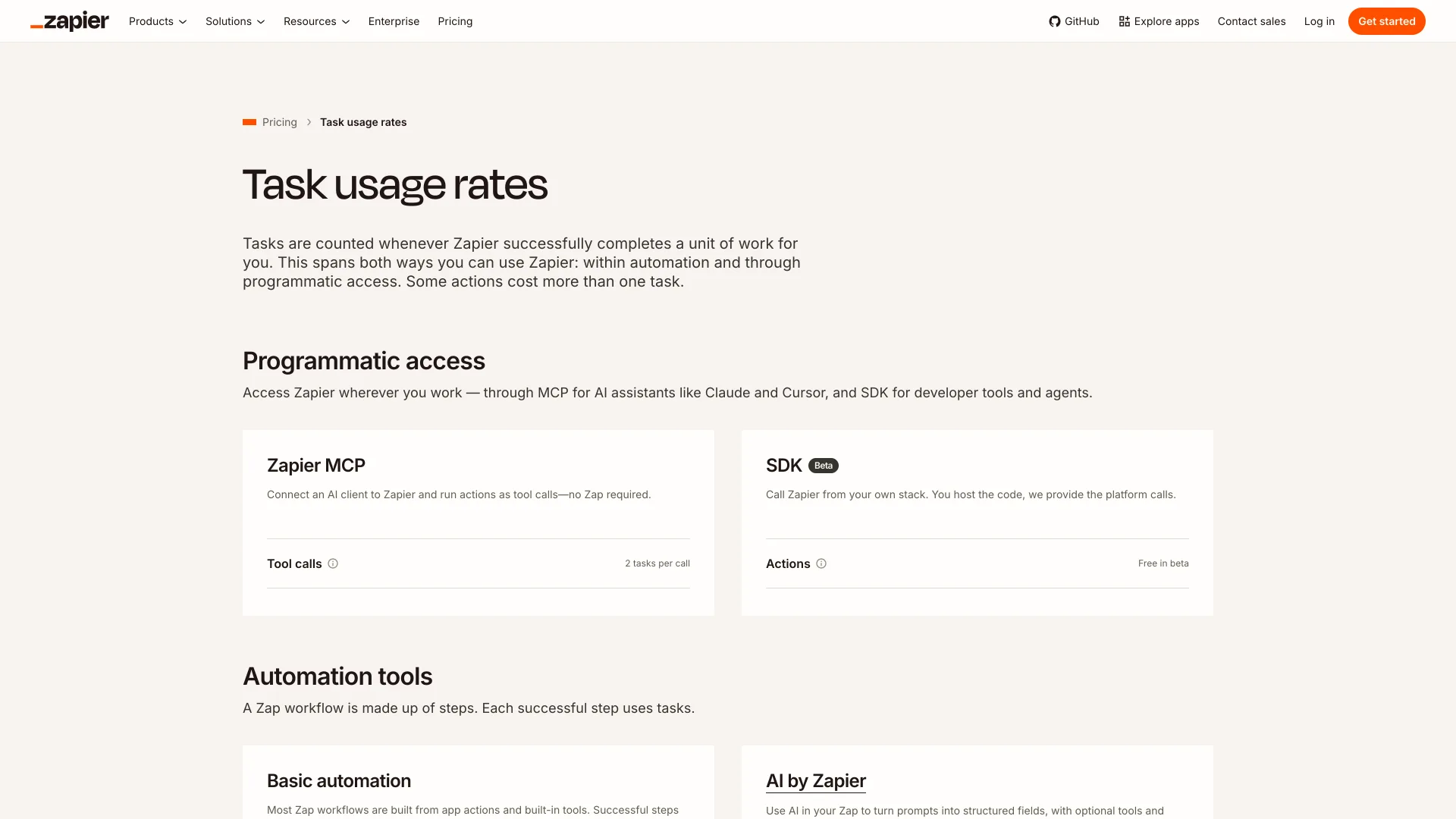Show info tooltip for Tool calls

pos(333,563)
